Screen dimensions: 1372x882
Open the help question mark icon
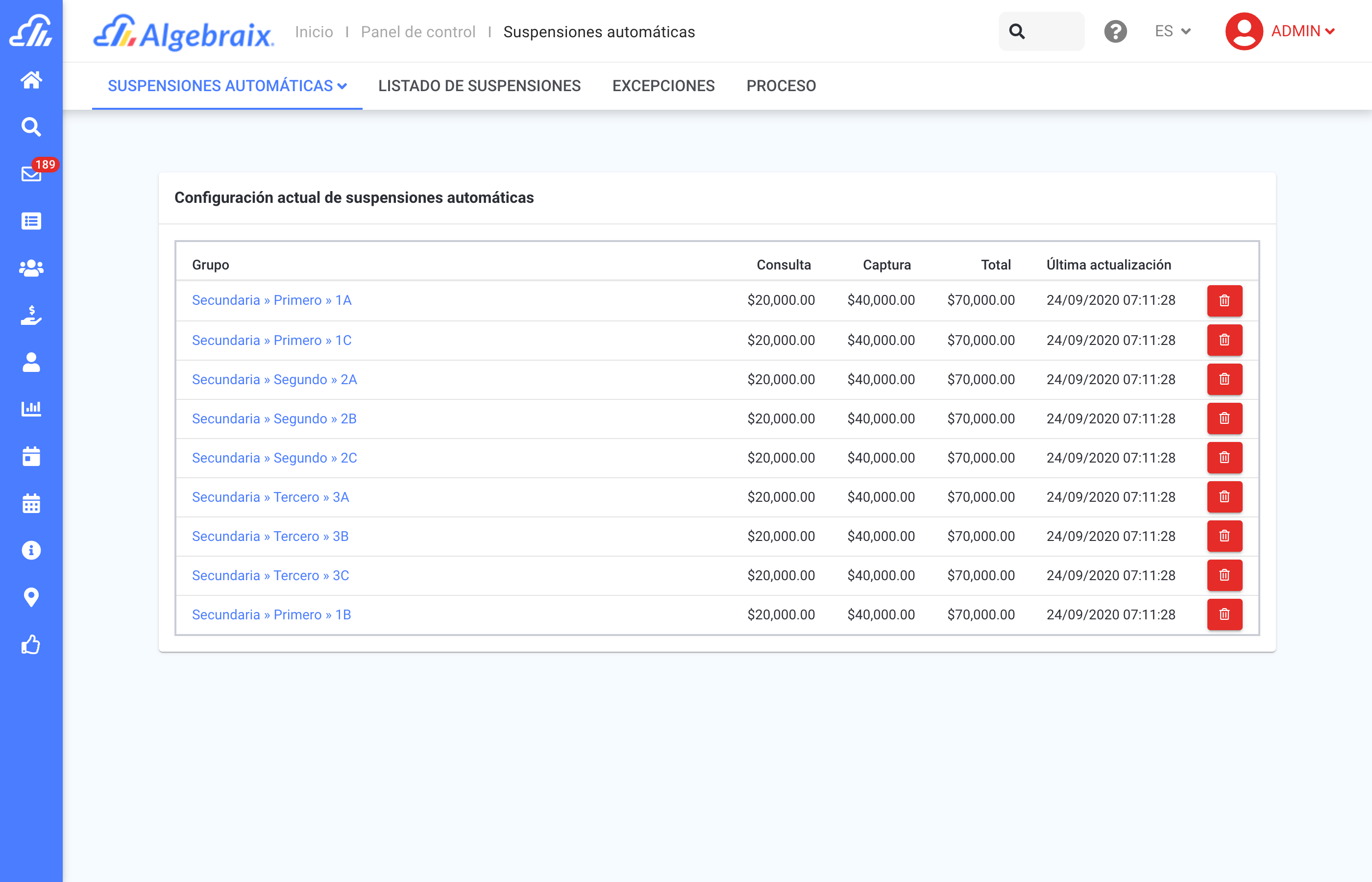tap(1115, 31)
